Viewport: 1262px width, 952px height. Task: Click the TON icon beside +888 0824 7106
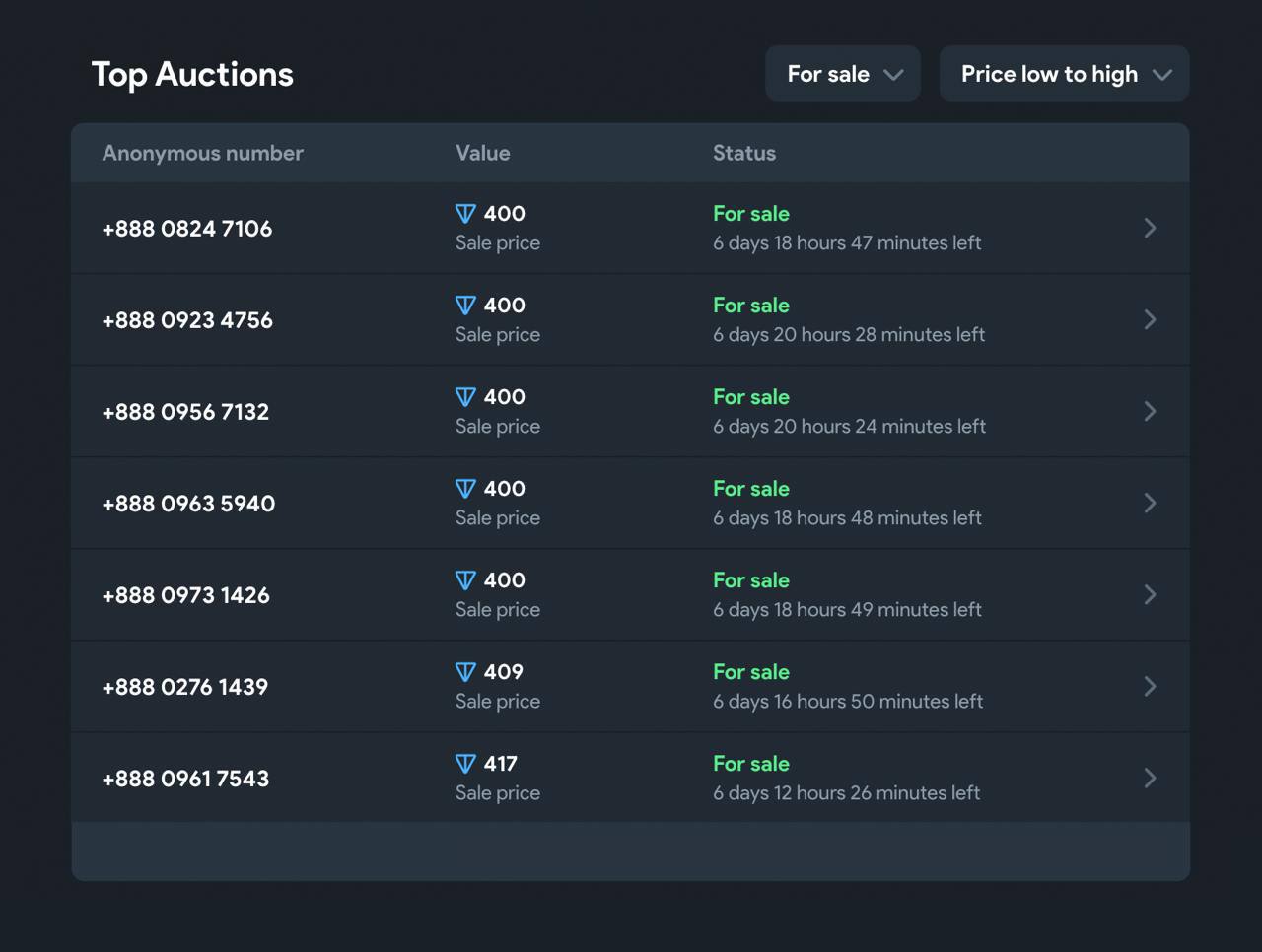coord(465,214)
